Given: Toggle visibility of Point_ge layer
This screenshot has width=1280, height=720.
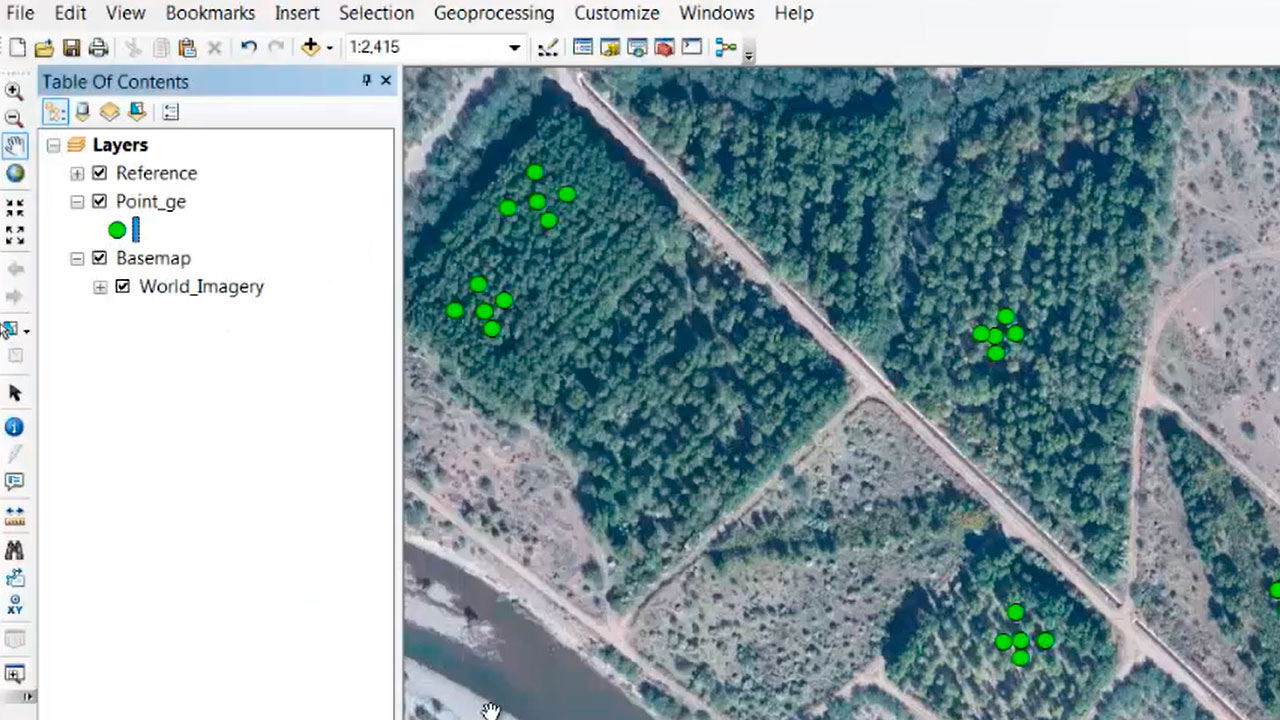Looking at the screenshot, I should tap(99, 201).
